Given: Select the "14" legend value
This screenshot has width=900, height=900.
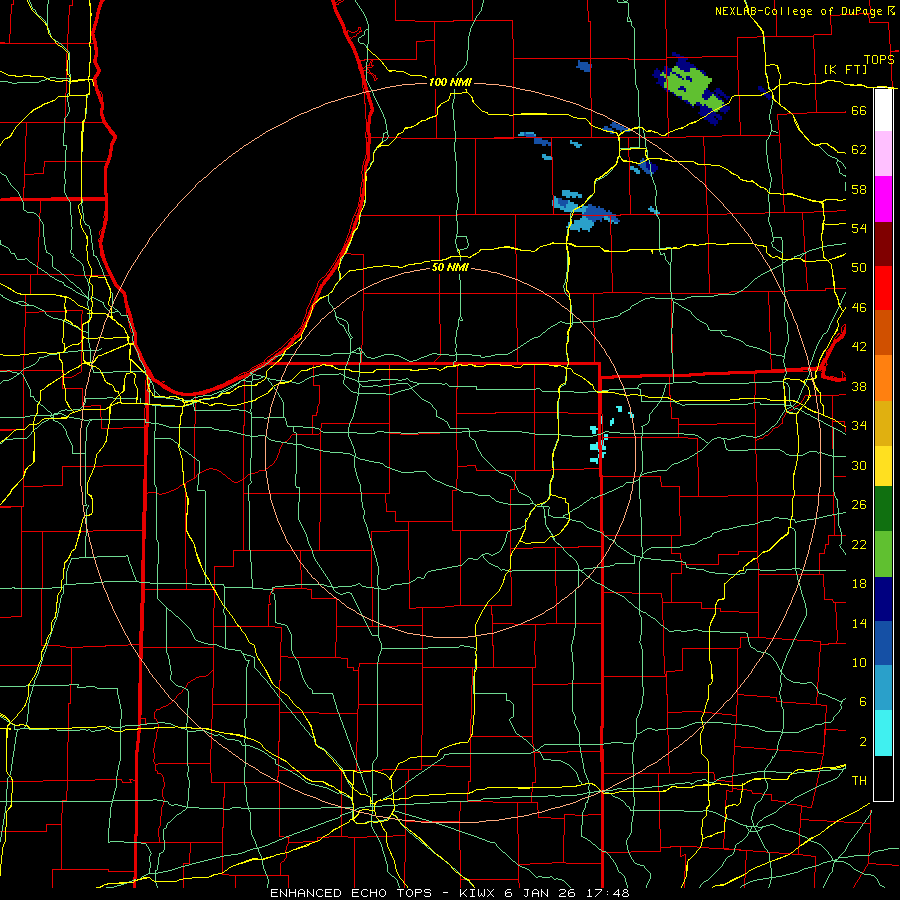Looking at the screenshot, I should [x=859, y=623].
